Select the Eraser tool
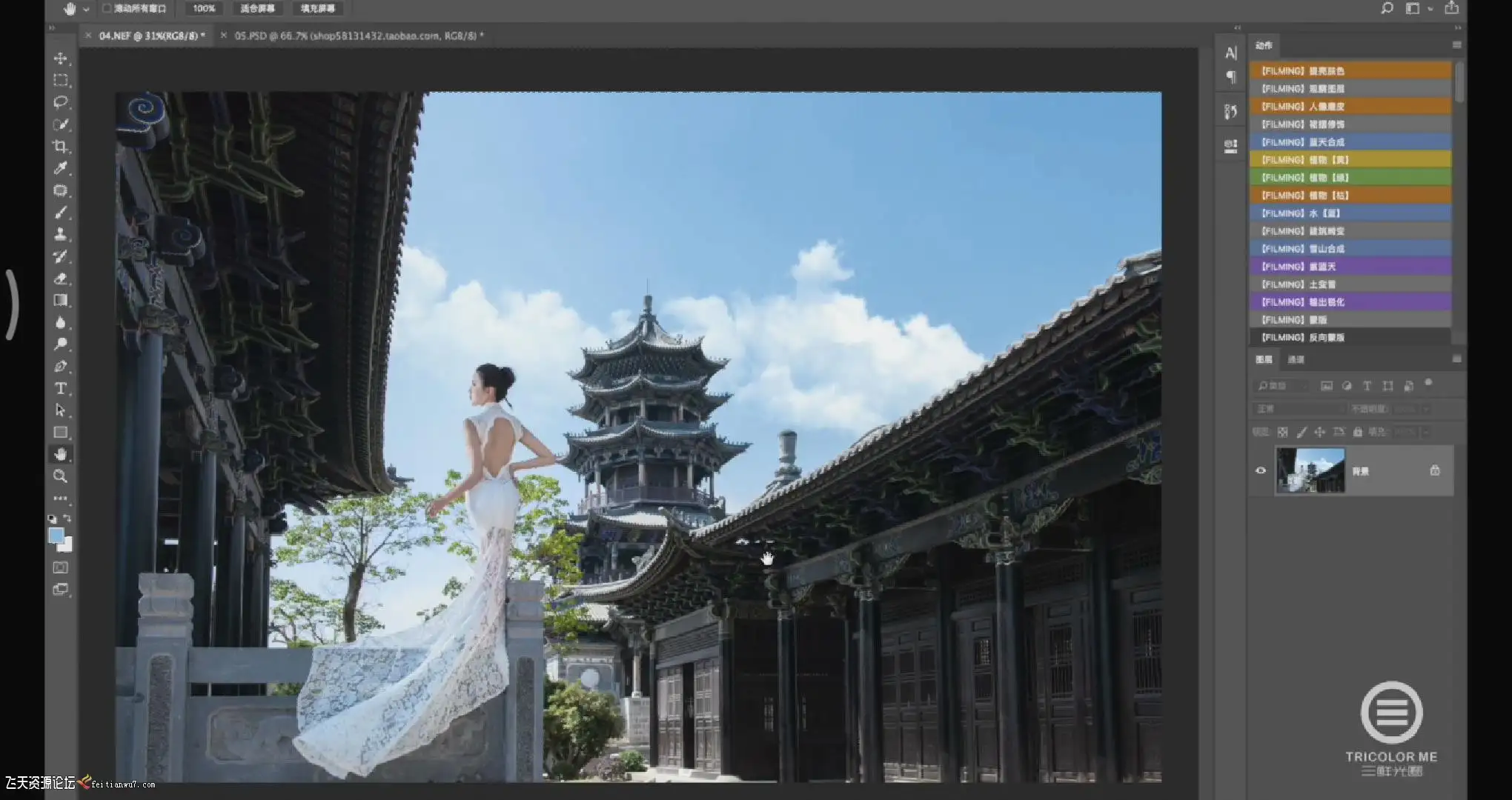The image size is (1512, 800). 61,279
